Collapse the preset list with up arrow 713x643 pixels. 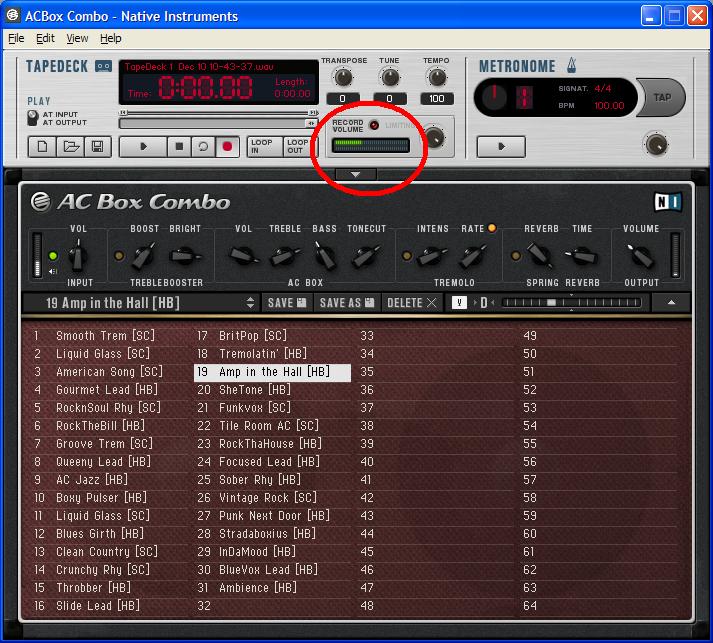coord(671,302)
